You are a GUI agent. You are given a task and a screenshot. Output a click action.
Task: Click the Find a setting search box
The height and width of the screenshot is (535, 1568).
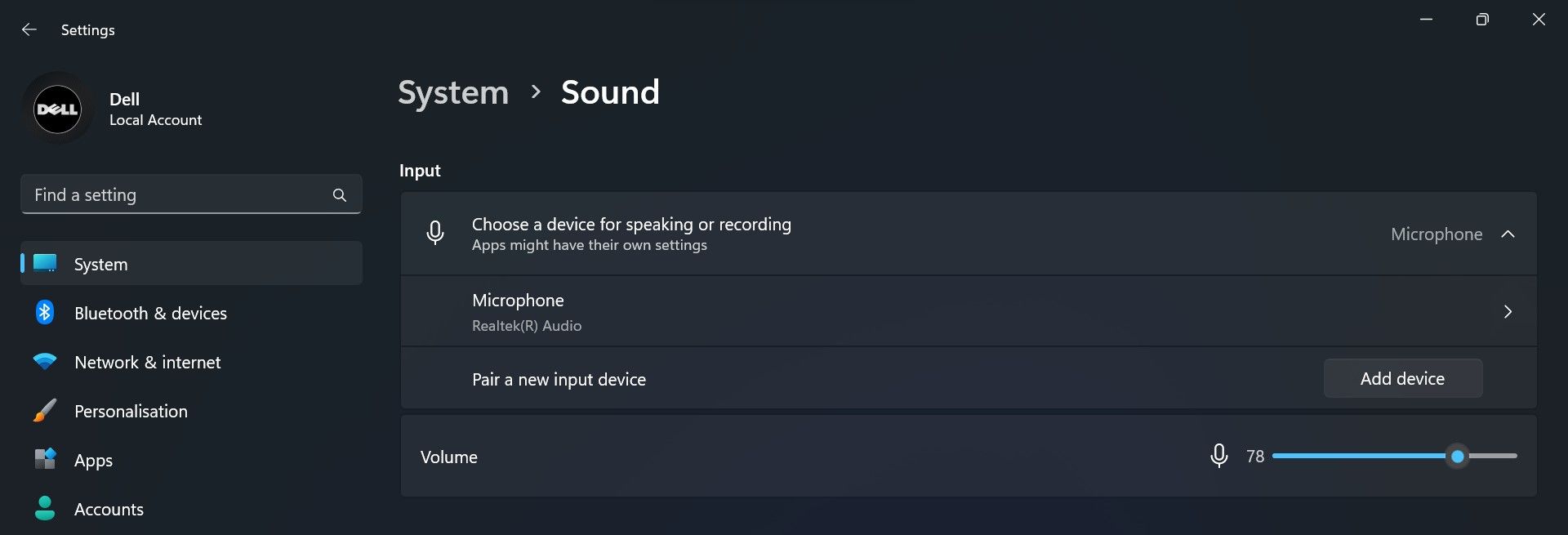pos(176,195)
